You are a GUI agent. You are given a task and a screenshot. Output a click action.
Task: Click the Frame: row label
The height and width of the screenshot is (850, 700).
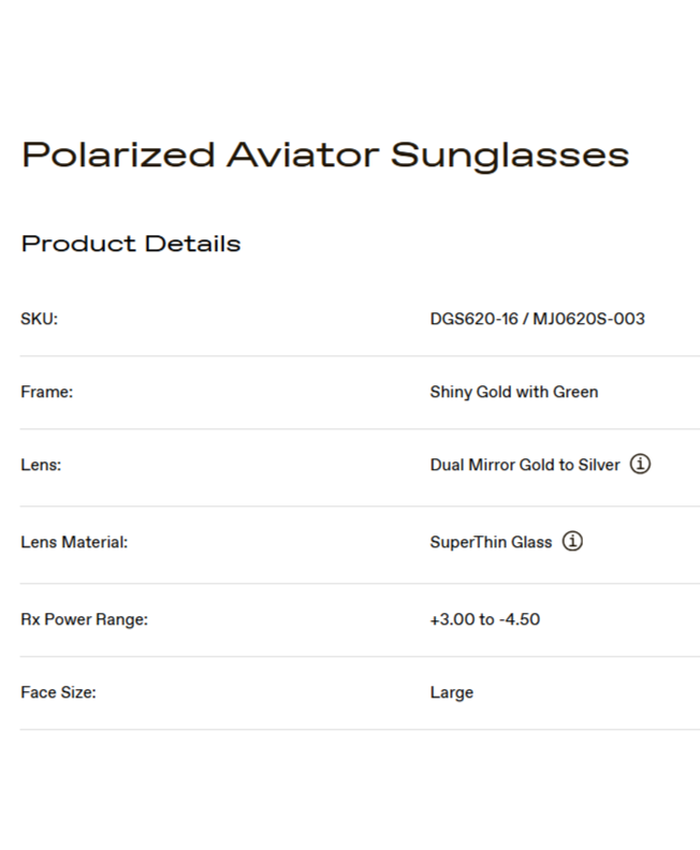pyautogui.click(x=47, y=392)
